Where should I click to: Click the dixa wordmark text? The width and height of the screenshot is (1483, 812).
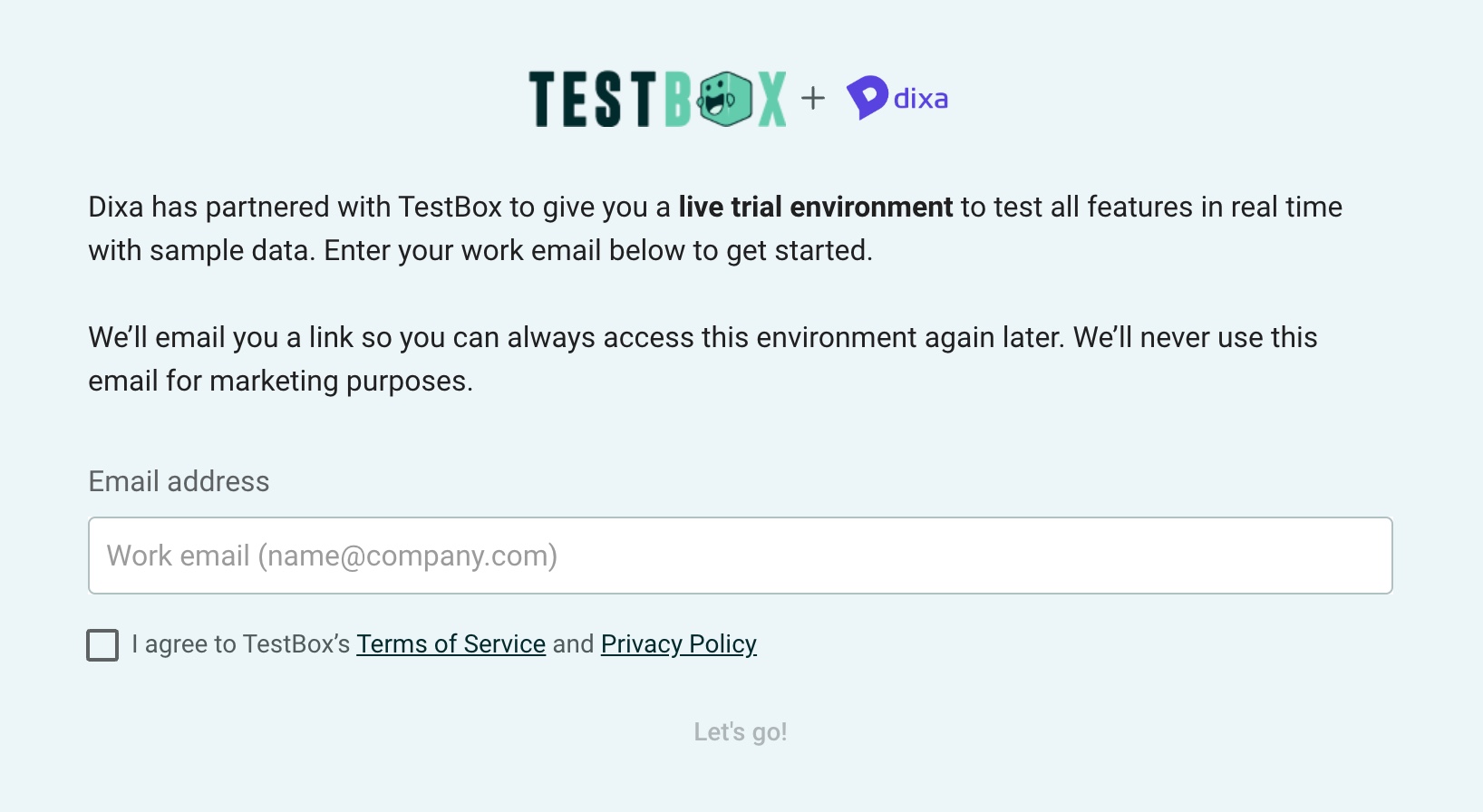point(921,98)
